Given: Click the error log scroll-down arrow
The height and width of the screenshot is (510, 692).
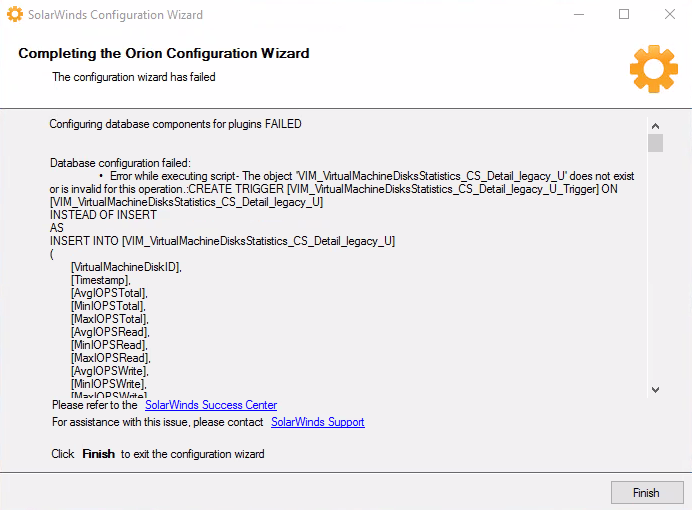Looking at the screenshot, I should tap(655, 390).
